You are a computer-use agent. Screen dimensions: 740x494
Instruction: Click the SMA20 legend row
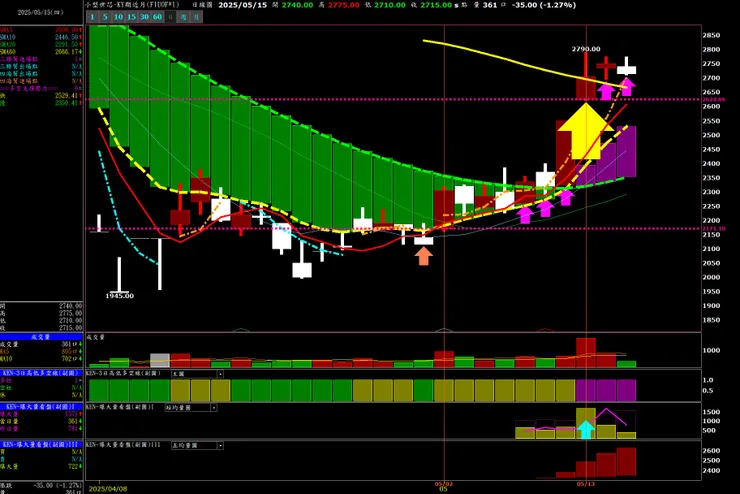pos(42,44)
